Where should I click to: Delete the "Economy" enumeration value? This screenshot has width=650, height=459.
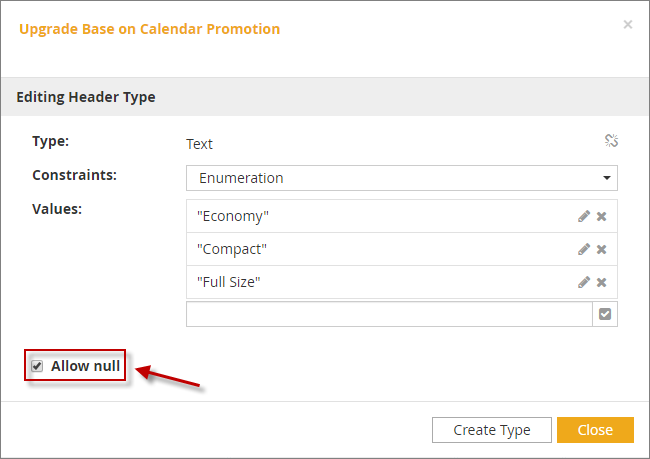(602, 216)
